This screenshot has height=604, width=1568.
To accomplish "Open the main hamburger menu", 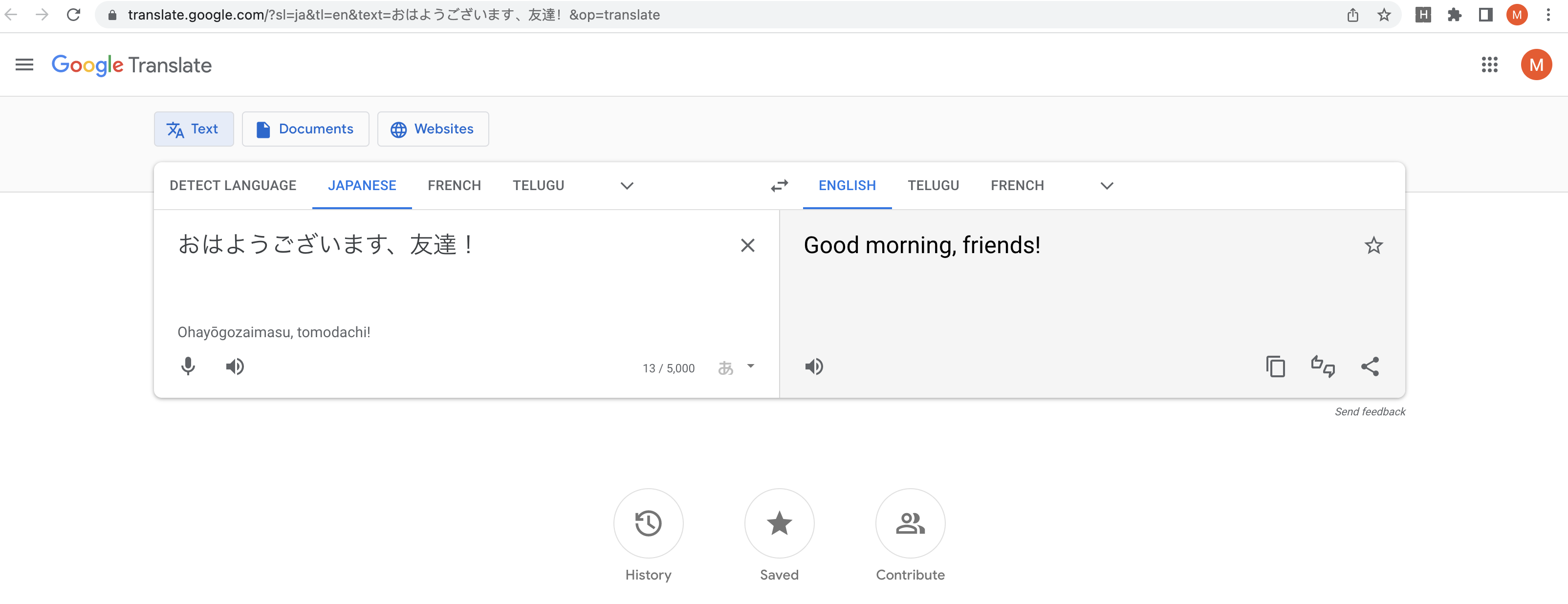I will (x=24, y=65).
